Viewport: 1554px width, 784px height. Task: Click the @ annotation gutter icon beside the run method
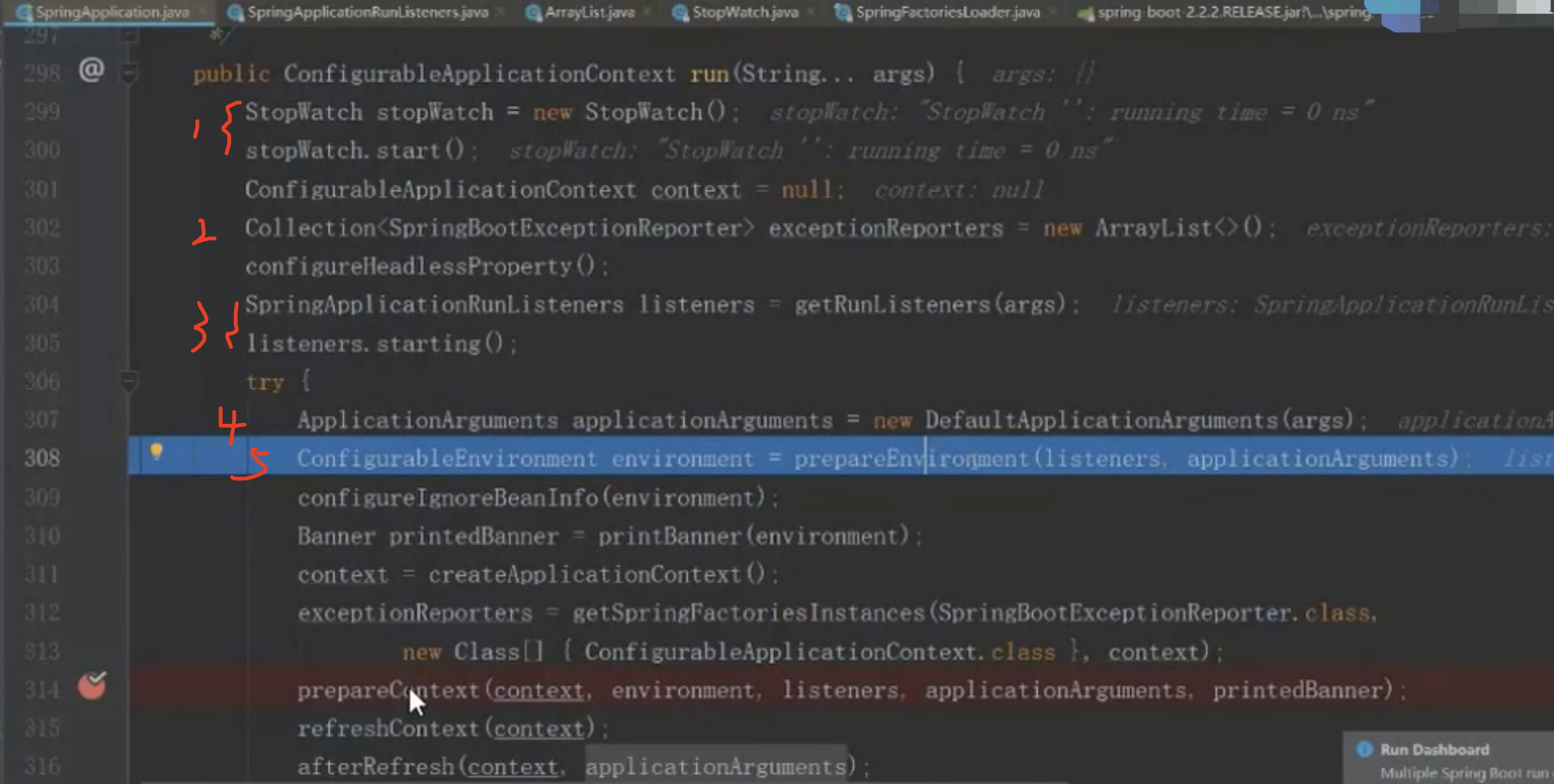pyautogui.click(x=92, y=70)
